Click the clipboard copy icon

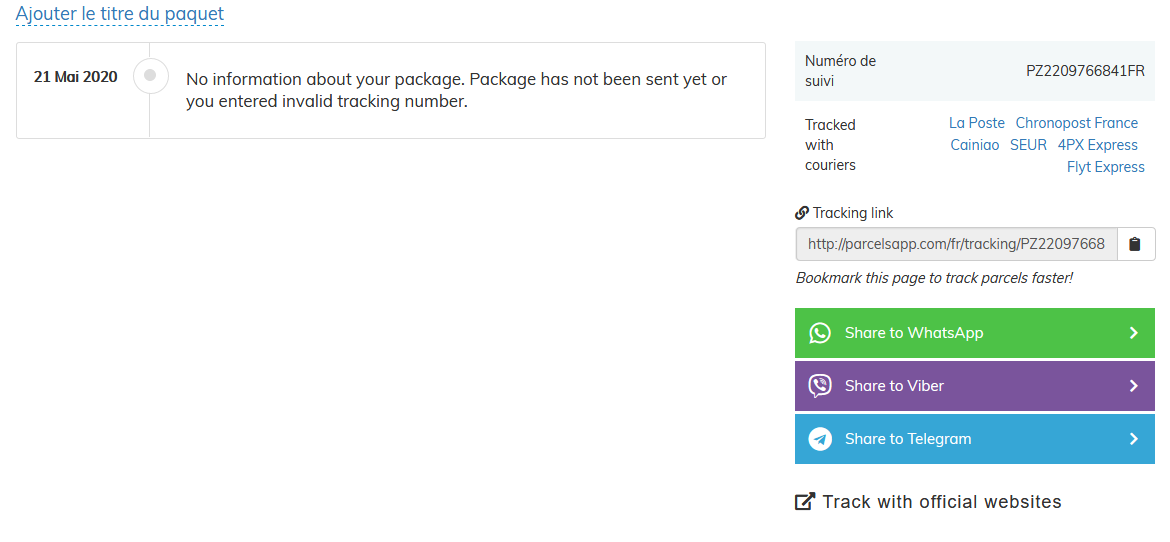[1135, 244]
